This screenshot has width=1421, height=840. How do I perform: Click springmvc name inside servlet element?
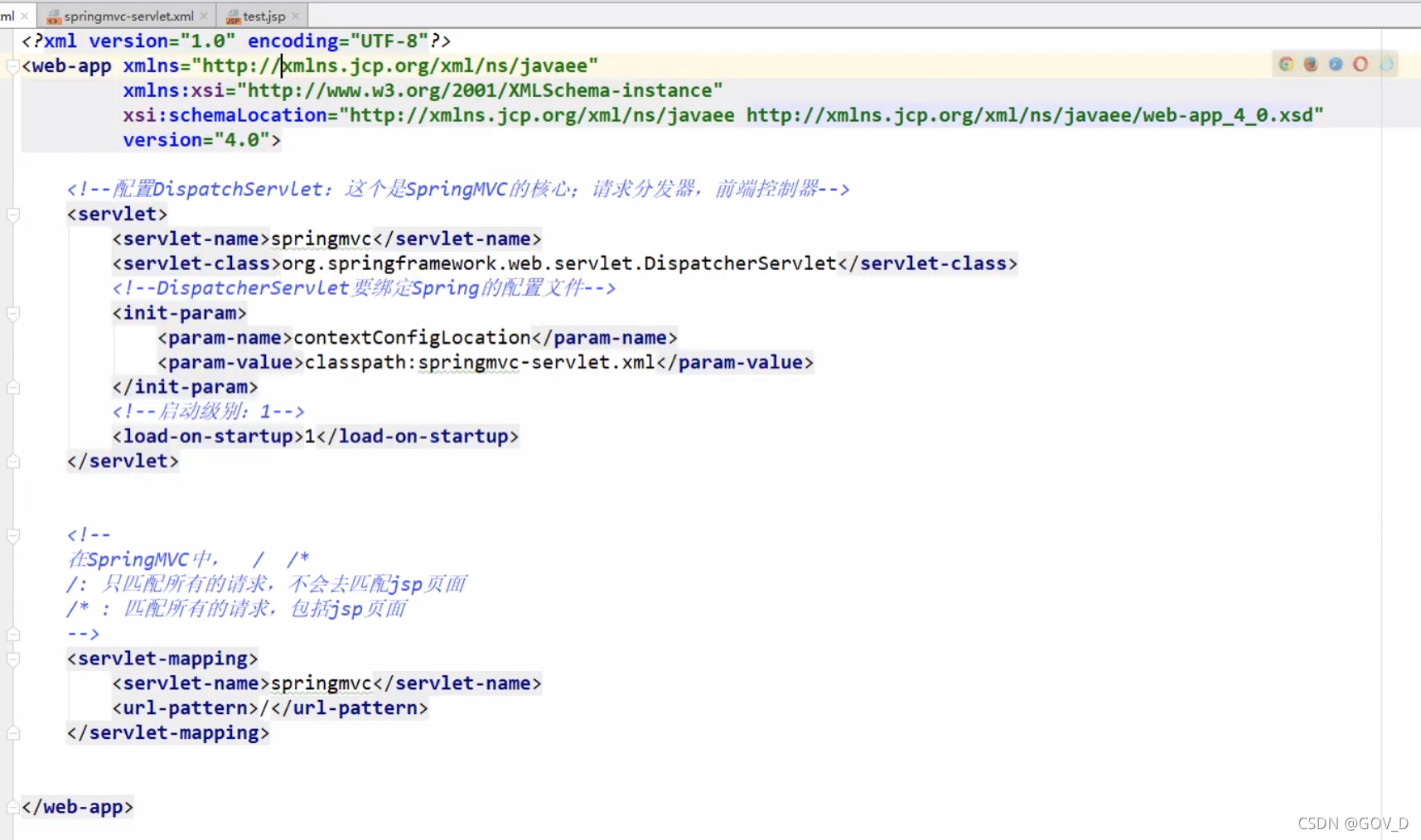(x=321, y=239)
